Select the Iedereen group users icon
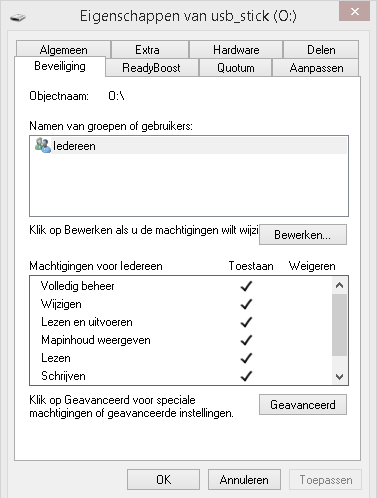Screen dimensions: 377x498 [x=43, y=146]
